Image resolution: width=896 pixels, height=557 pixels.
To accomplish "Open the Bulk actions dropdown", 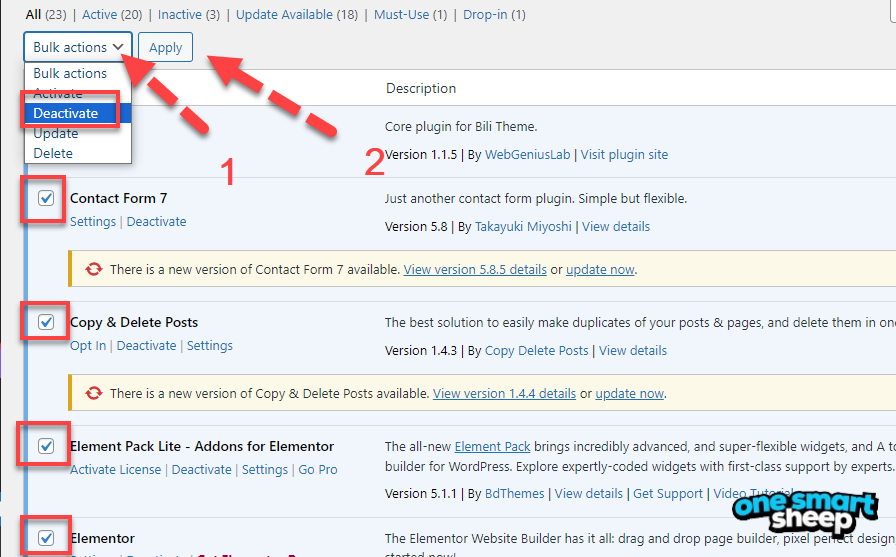I will pyautogui.click(x=78, y=47).
